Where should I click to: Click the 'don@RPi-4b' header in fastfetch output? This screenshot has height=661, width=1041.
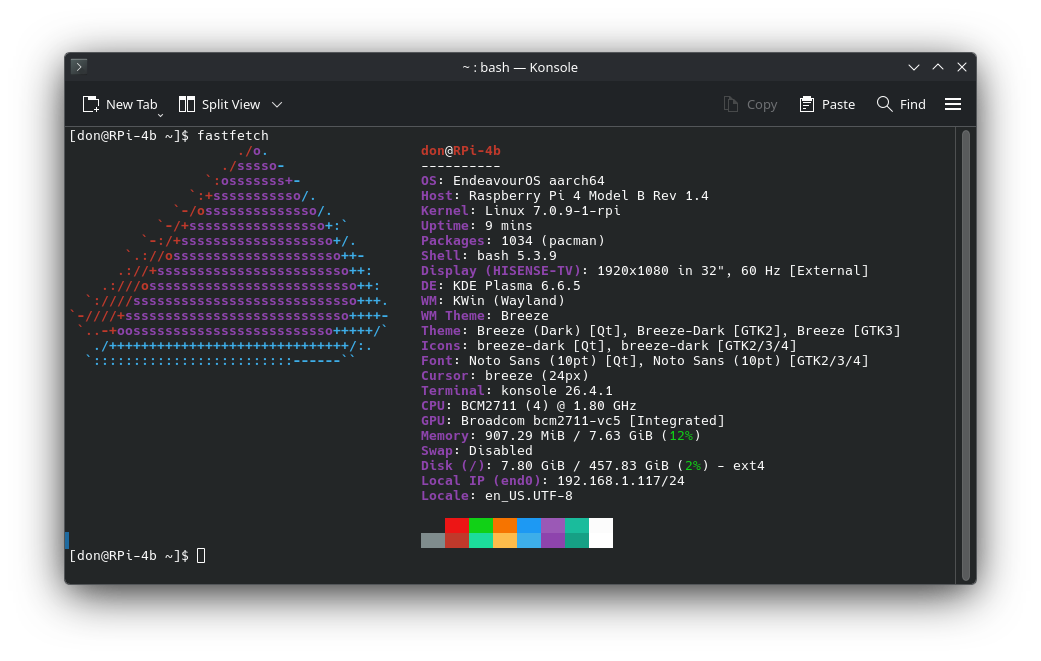coord(461,151)
